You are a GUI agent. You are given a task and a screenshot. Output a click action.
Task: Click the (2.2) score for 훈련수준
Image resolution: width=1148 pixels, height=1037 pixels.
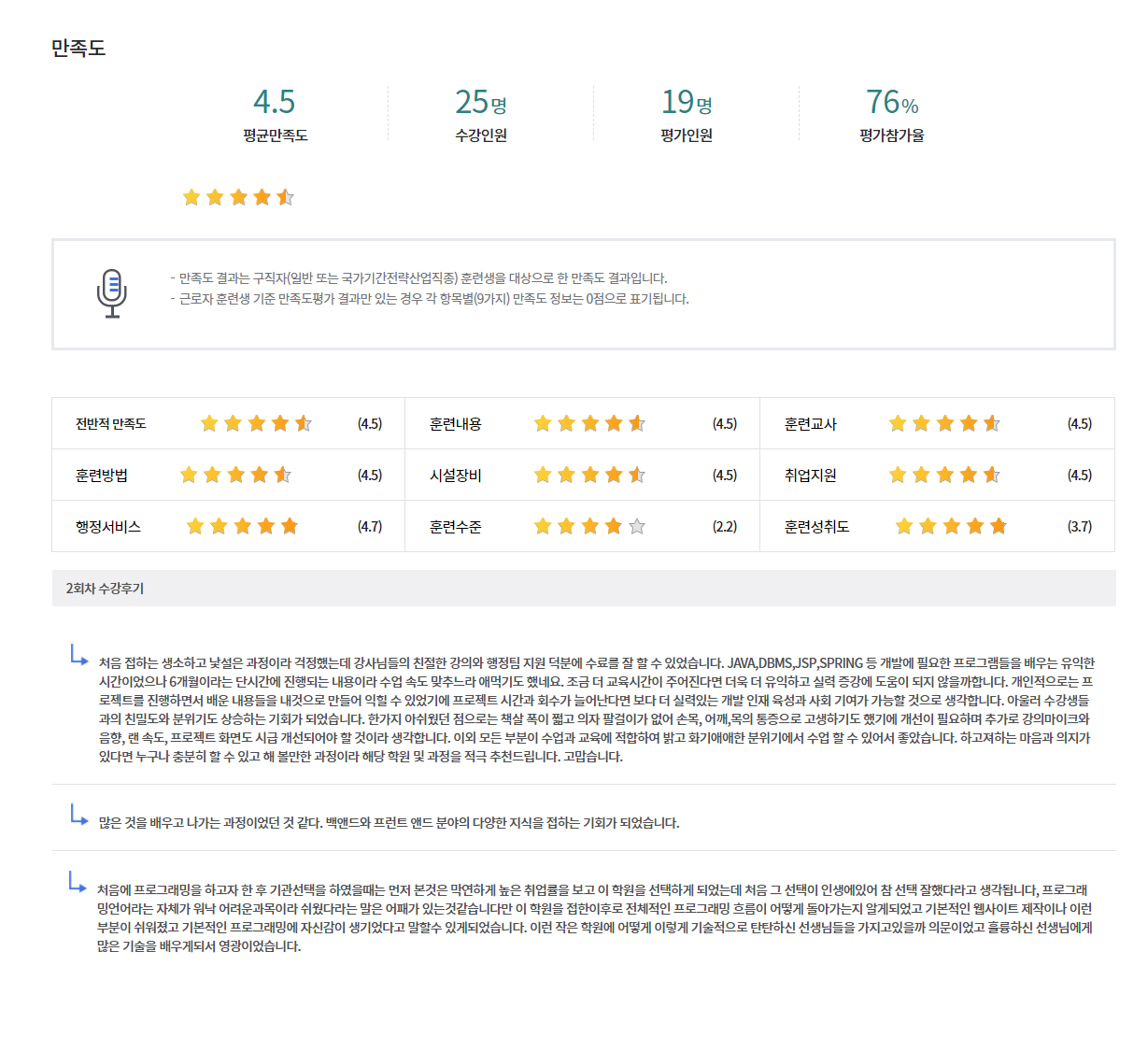tap(725, 527)
